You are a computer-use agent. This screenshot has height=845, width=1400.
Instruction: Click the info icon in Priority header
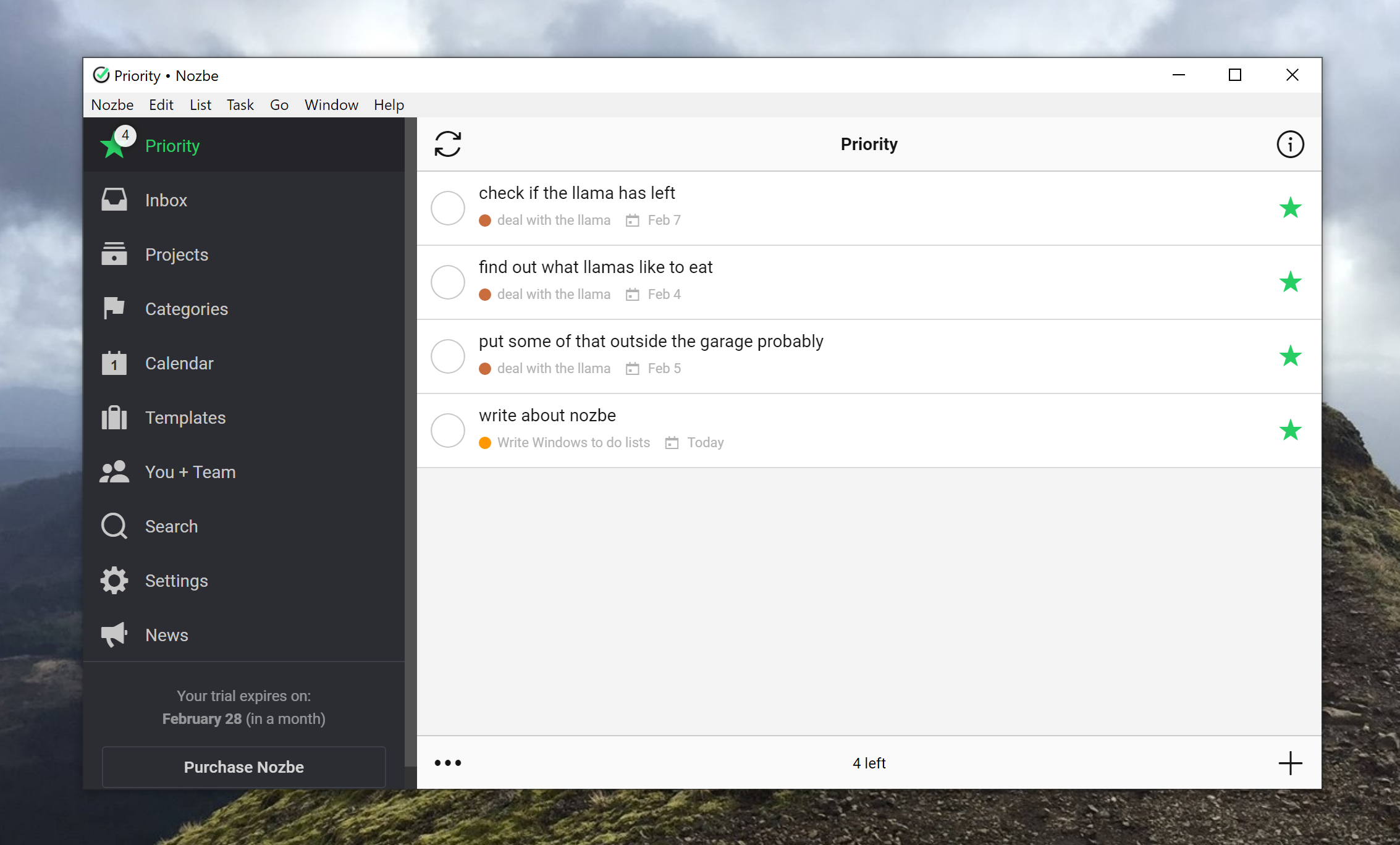tap(1291, 143)
